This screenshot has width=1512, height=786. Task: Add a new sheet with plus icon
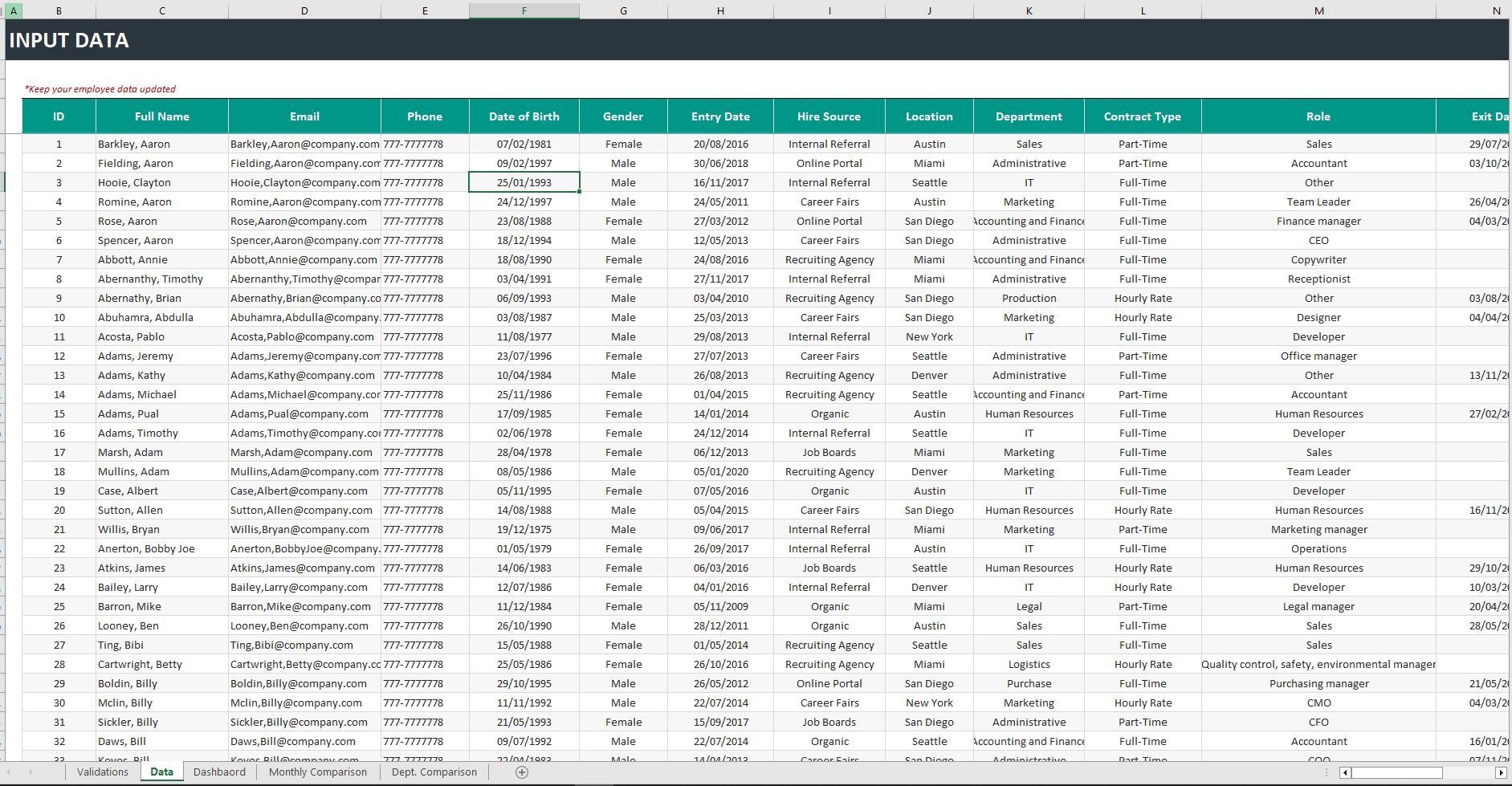tap(521, 772)
